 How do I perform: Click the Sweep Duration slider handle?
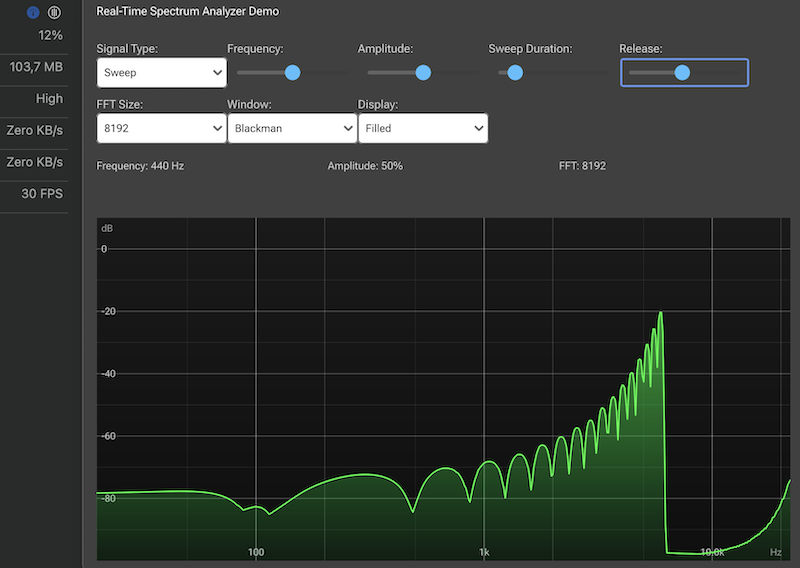click(515, 72)
